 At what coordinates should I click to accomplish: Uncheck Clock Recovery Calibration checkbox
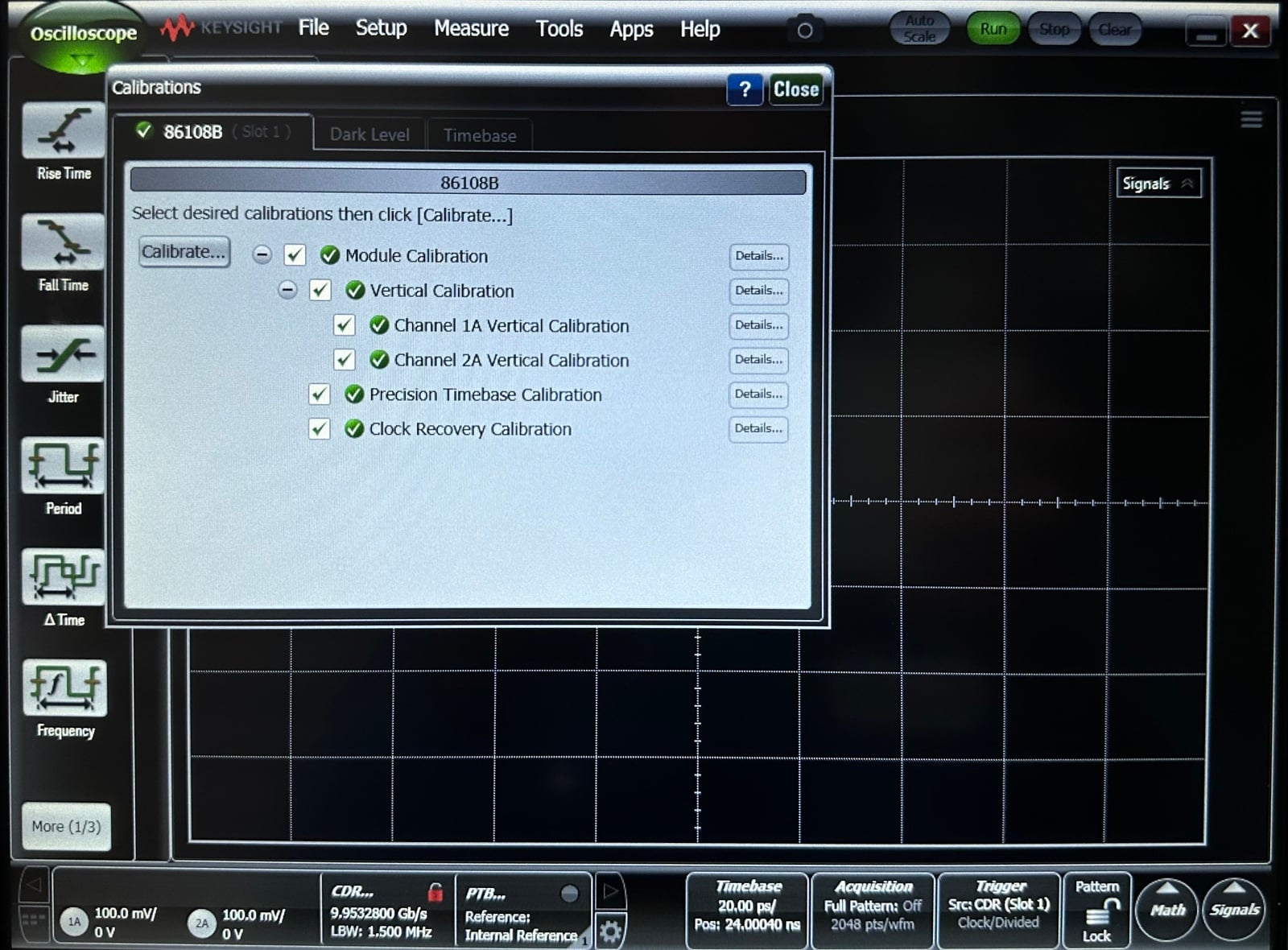[x=320, y=429]
